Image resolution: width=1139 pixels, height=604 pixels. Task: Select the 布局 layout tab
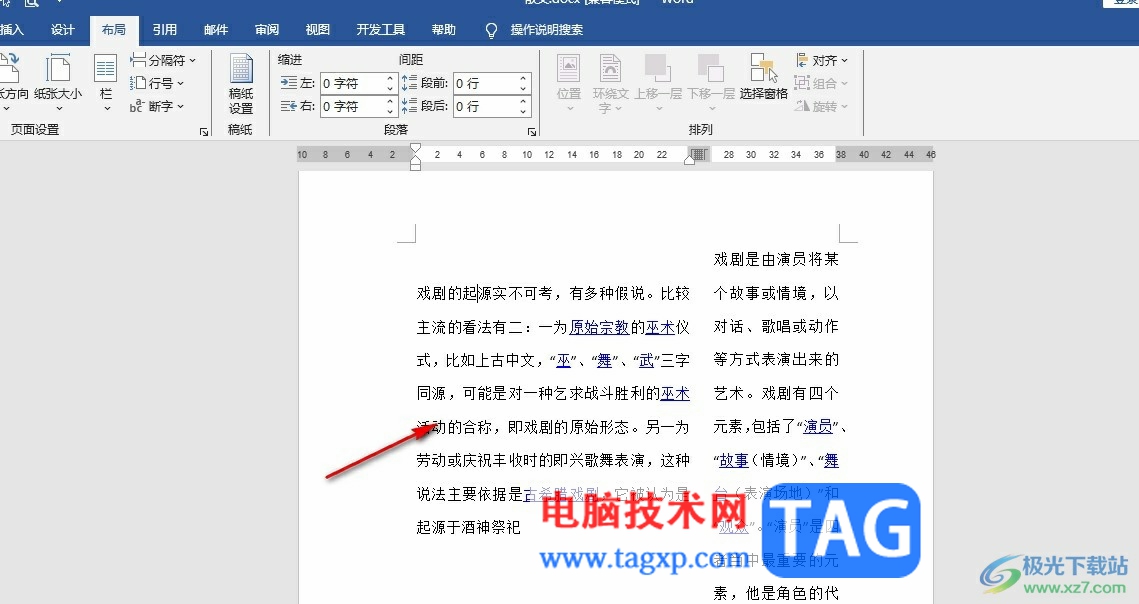coord(113,30)
